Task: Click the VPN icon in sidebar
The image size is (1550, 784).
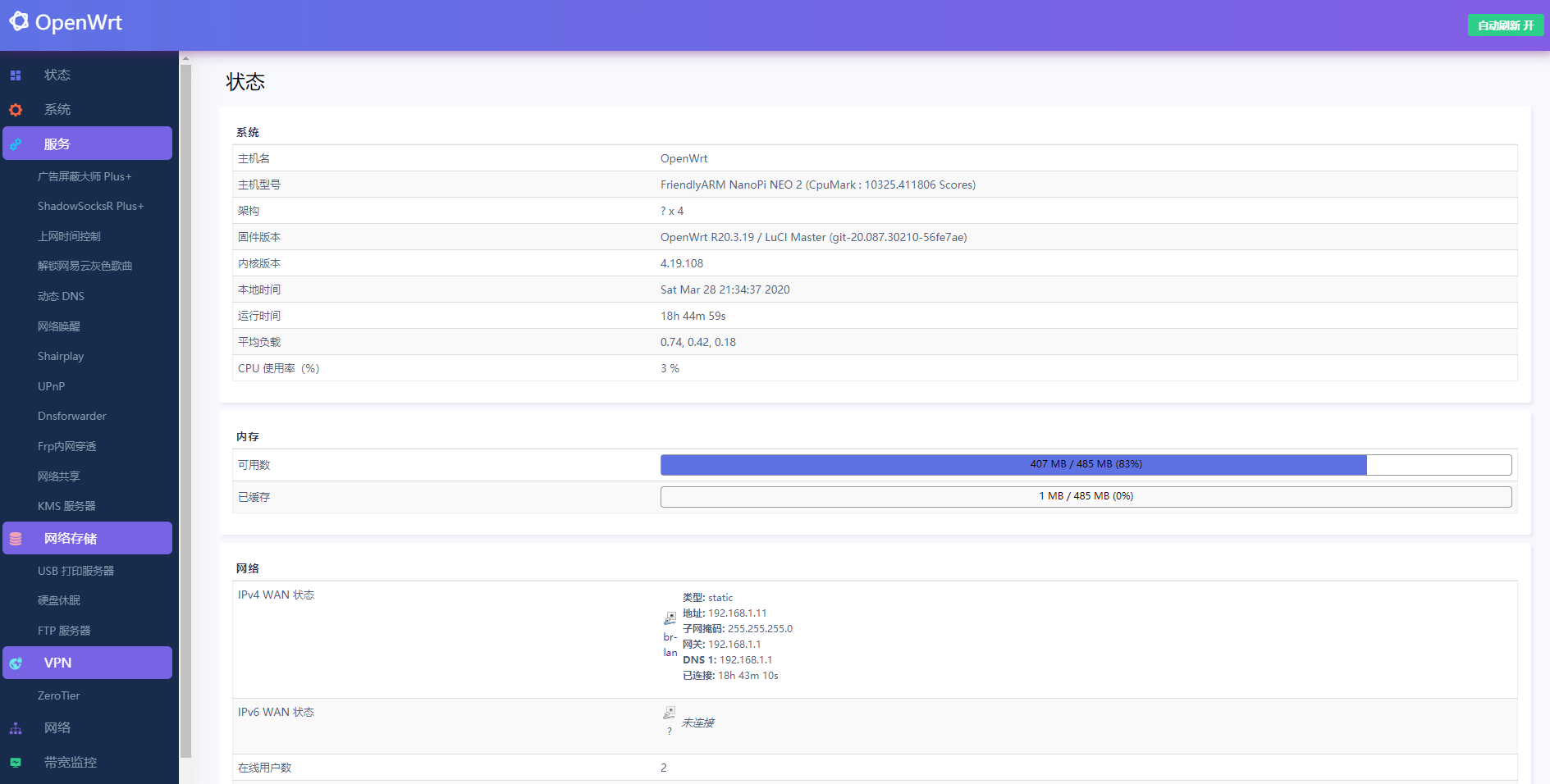Action: pos(16,663)
